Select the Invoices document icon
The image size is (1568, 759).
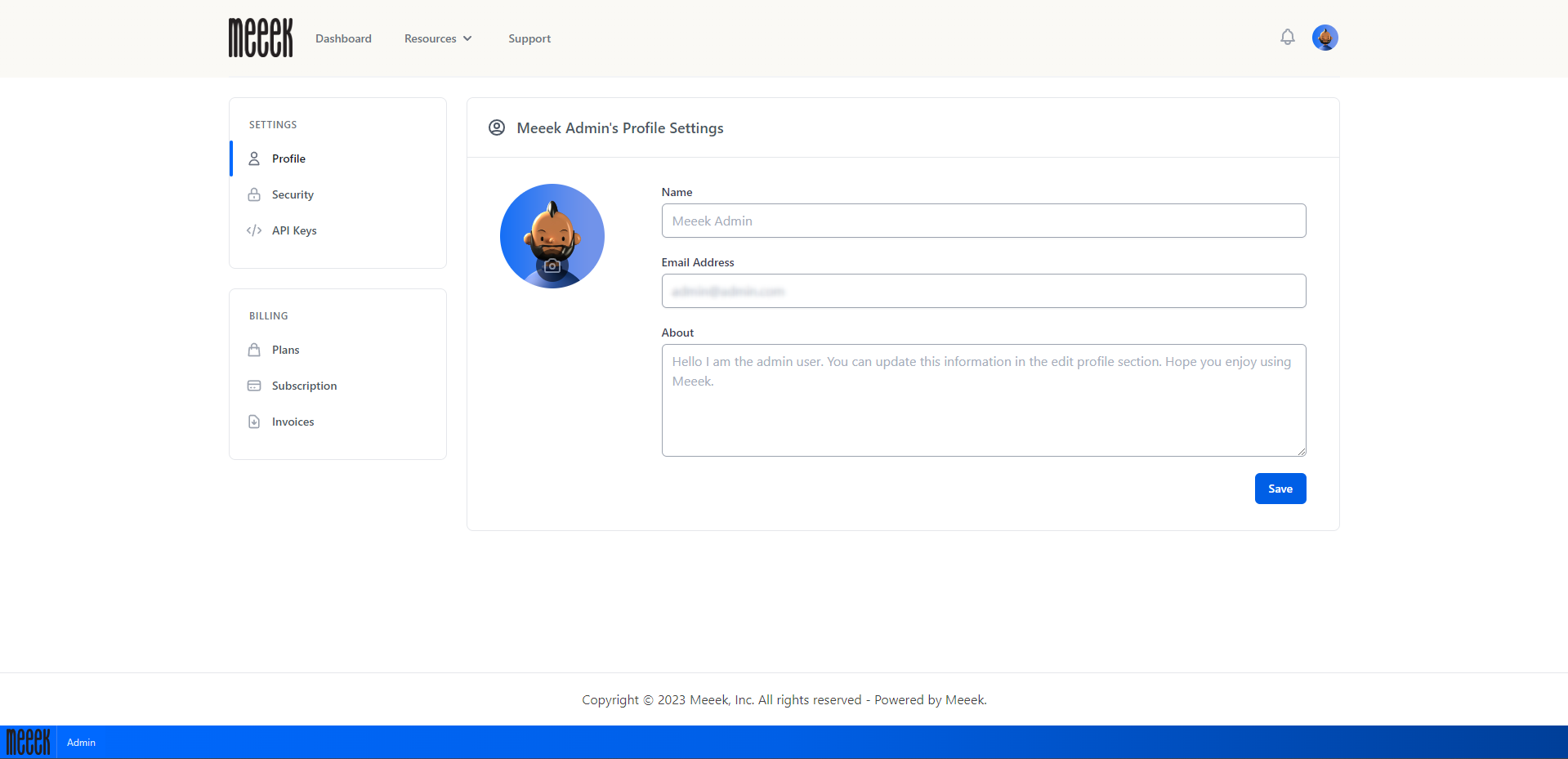[254, 421]
